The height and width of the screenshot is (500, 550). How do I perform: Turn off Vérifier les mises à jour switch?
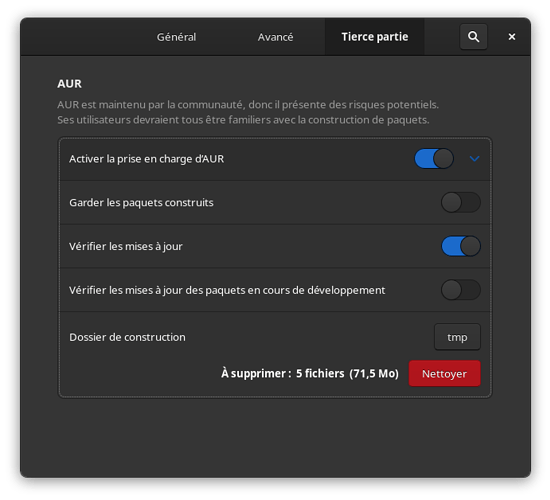461,246
